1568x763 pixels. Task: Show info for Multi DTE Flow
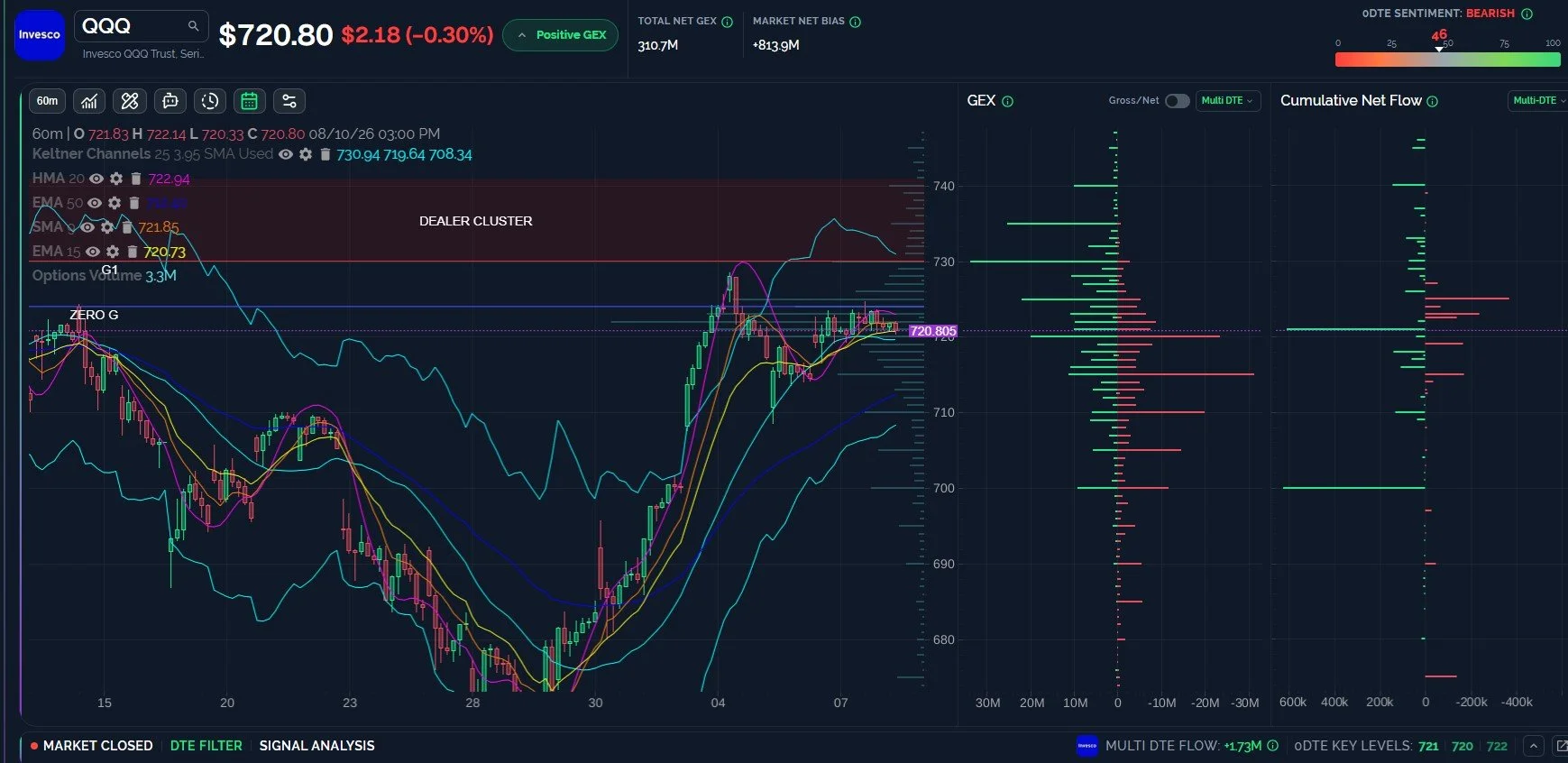(x=1273, y=746)
